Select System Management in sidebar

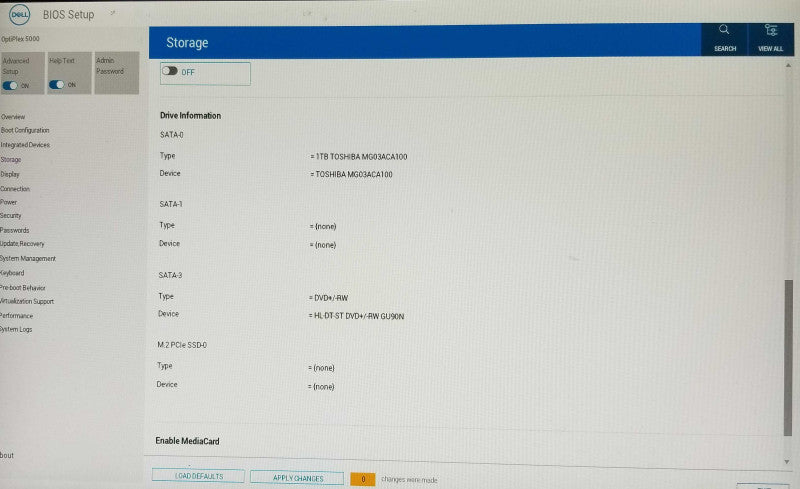28,259
